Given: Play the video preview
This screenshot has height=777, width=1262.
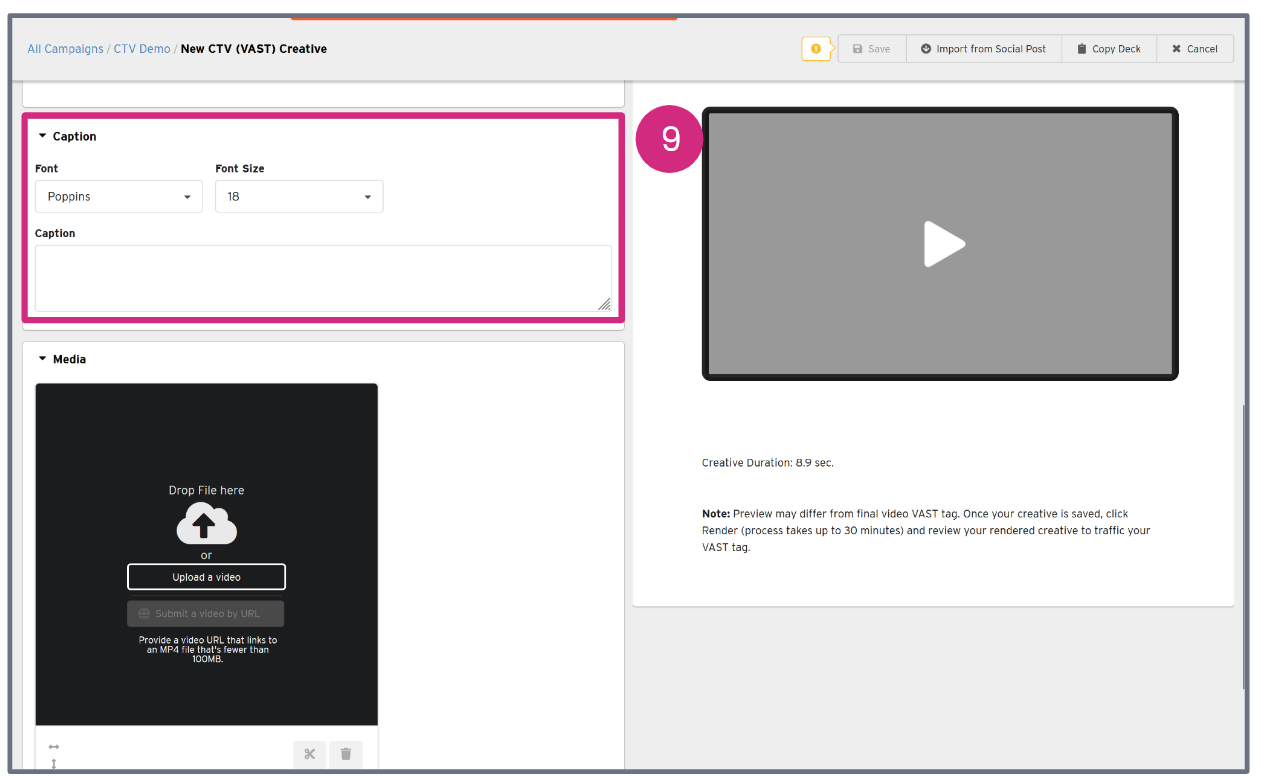Looking at the screenshot, I should coord(941,244).
